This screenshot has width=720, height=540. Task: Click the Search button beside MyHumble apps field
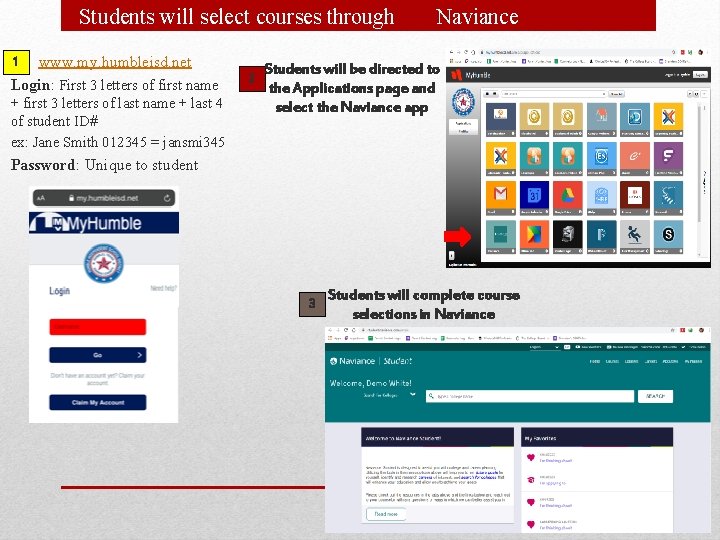pyautogui.click(x=616, y=94)
